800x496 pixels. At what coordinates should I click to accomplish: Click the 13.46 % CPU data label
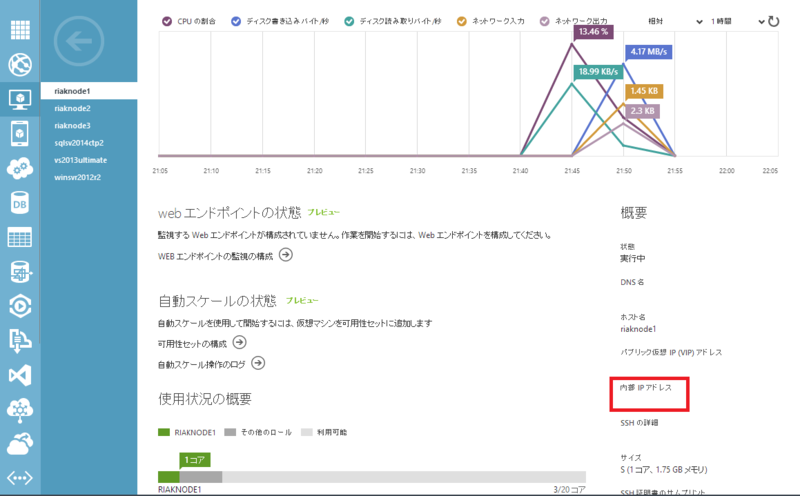pos(593,32)
